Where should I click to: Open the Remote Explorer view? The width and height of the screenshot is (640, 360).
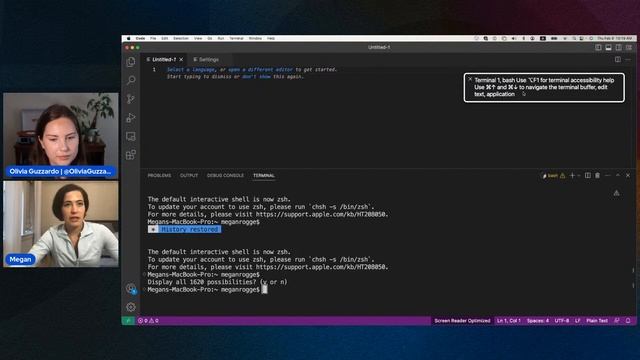[131, 136]
